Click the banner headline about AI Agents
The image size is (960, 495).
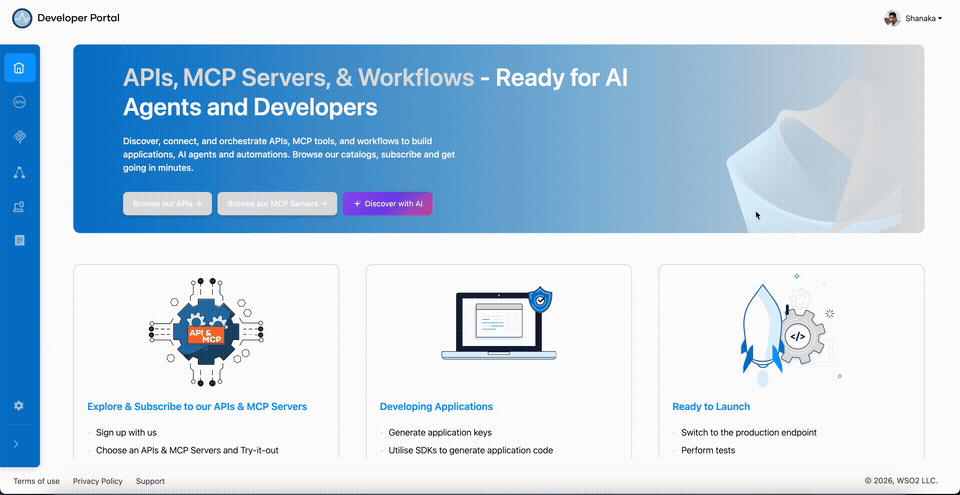pos(375,93)
